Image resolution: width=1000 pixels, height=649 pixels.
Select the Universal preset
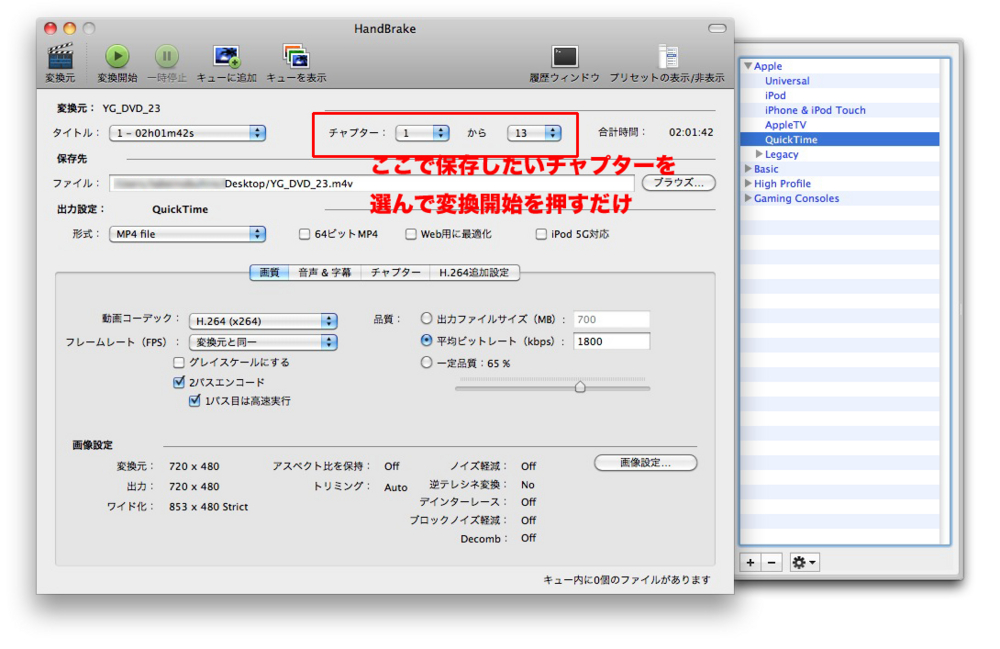click(787, 81)
